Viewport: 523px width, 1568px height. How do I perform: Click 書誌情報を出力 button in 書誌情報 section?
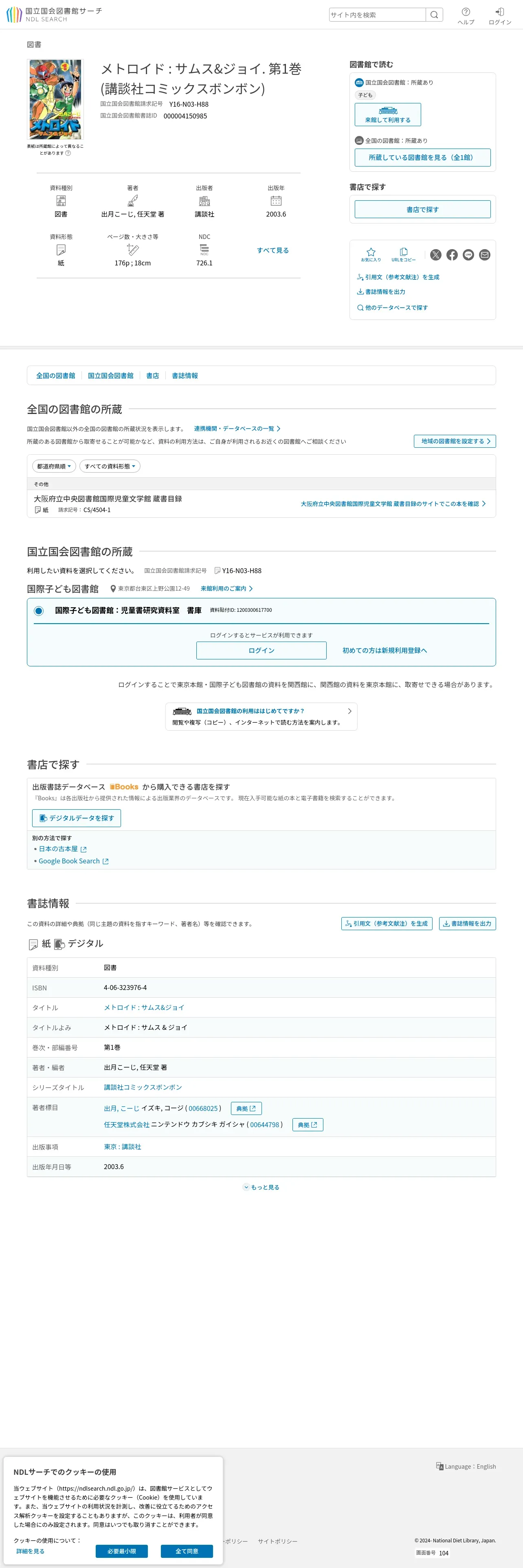pos(468,923)
